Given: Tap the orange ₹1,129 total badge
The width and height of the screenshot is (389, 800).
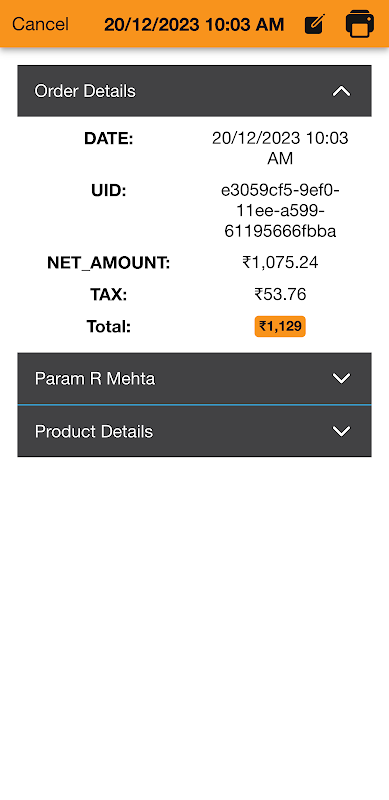Looking at the screenshot, I should coord(280,327).
